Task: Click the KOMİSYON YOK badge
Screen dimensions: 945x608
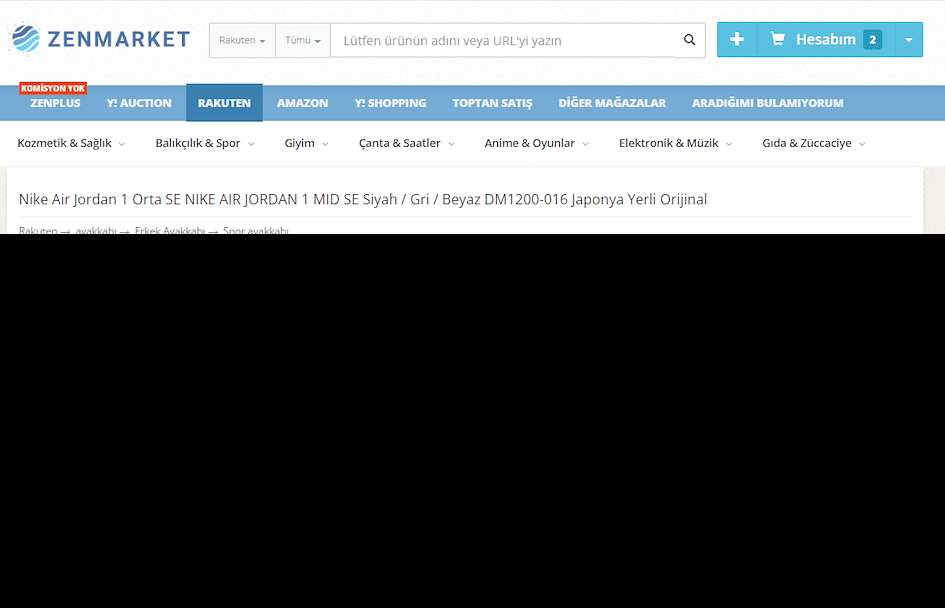Action: 53,89
